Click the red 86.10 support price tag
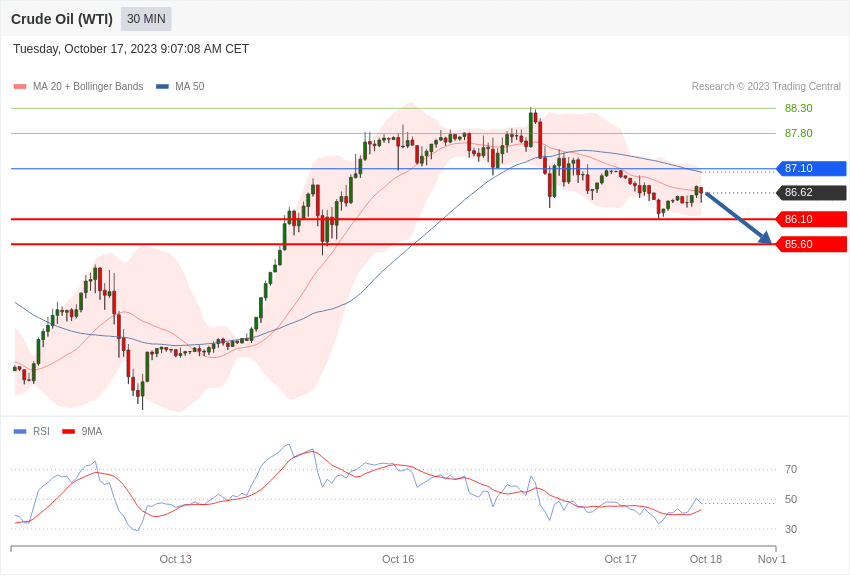This screenshot has height=576, width=850. [x=812, y=219]
